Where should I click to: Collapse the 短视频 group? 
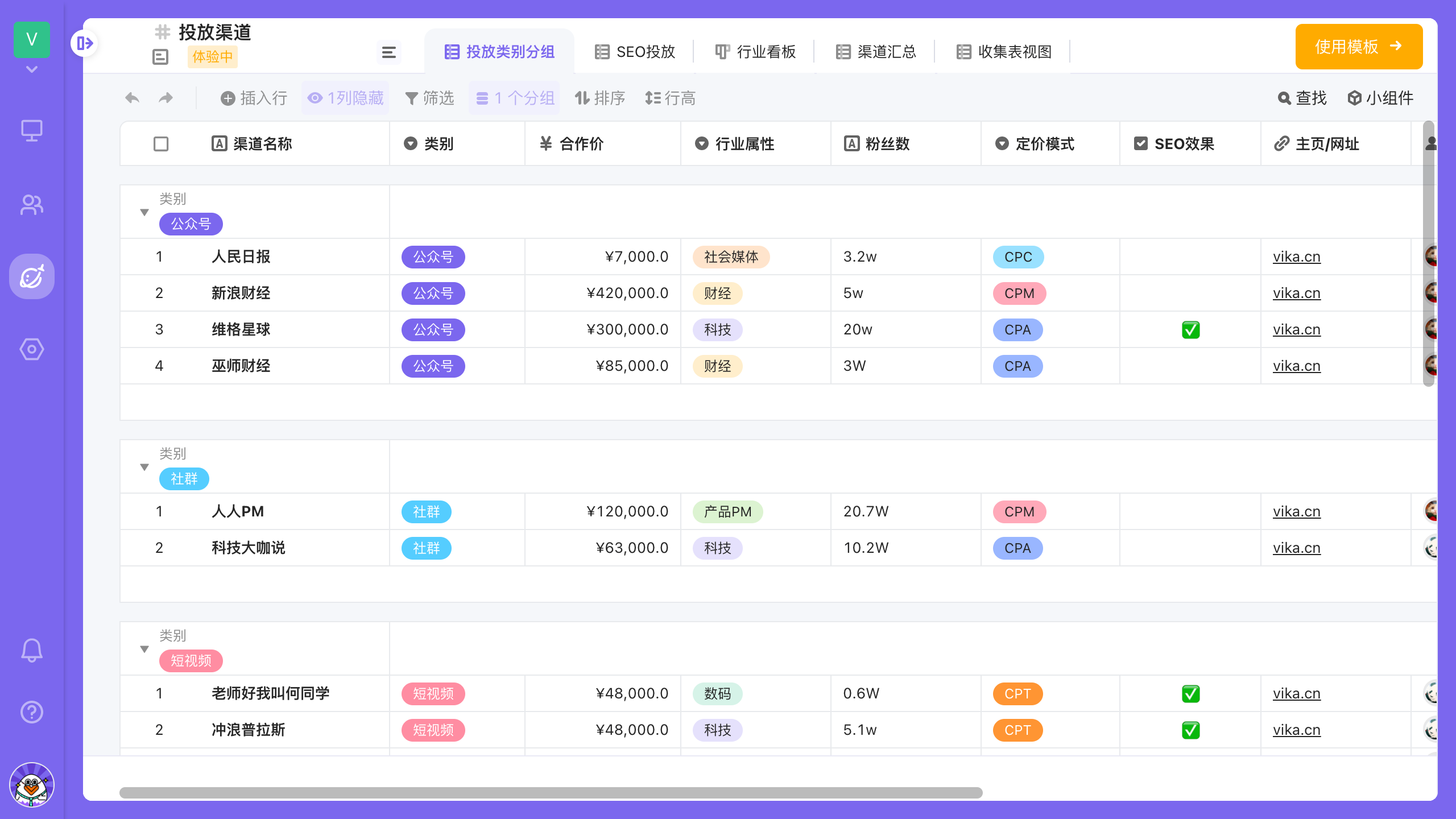[x=144, y=649]
